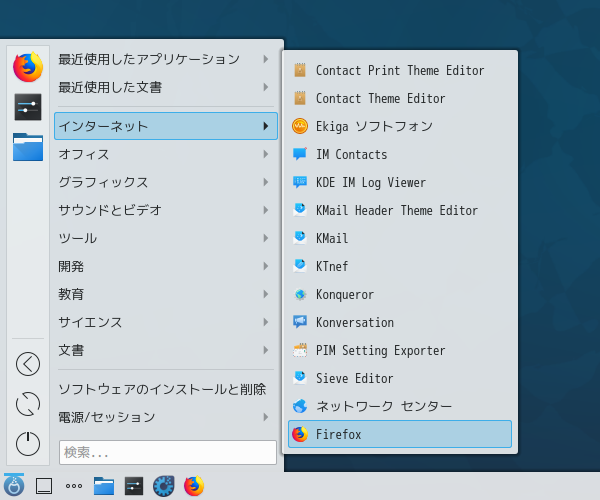
Task: Click the restart circular arrows icon in sidebar
Action: (x=28, y=404)
